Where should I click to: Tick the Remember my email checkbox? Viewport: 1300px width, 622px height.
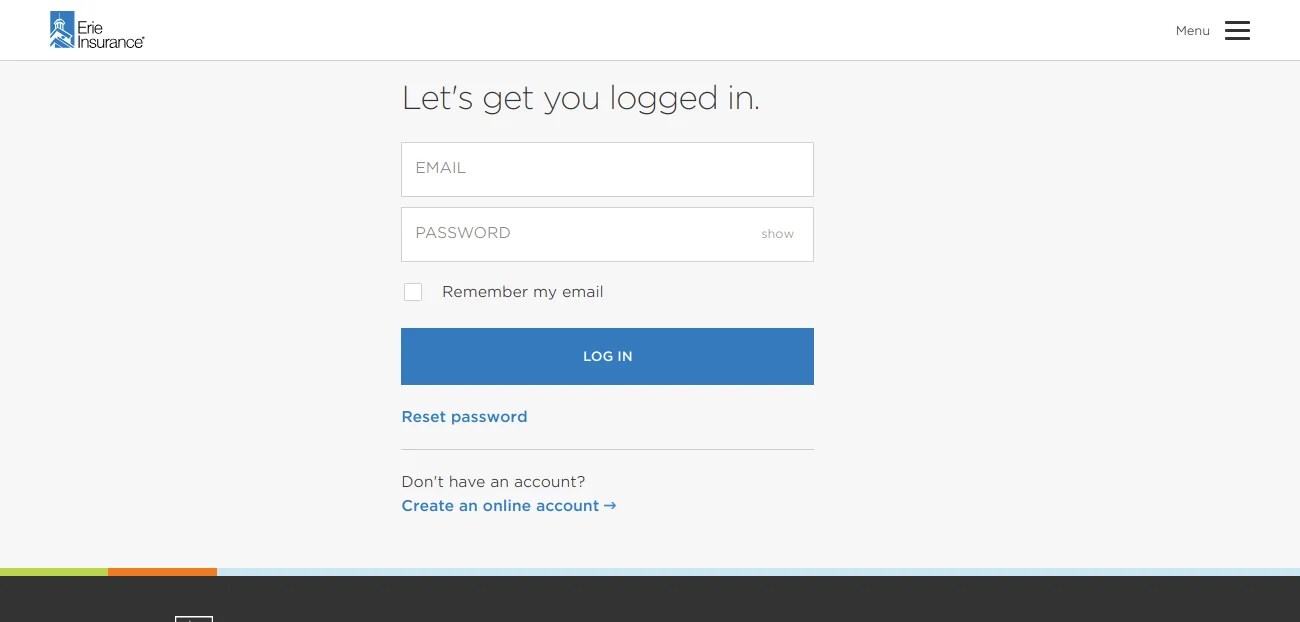point(413,292)
